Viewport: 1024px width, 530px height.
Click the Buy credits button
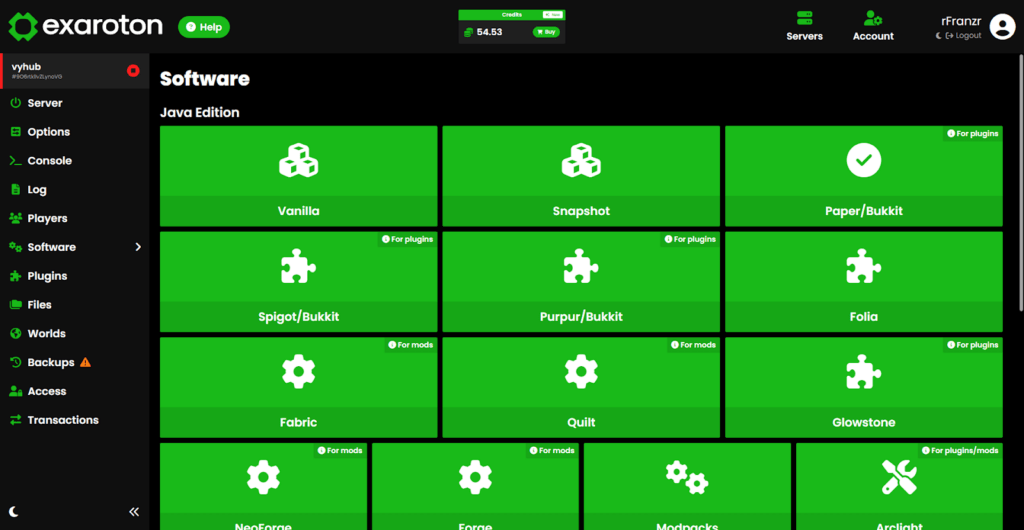click(547, 32)
